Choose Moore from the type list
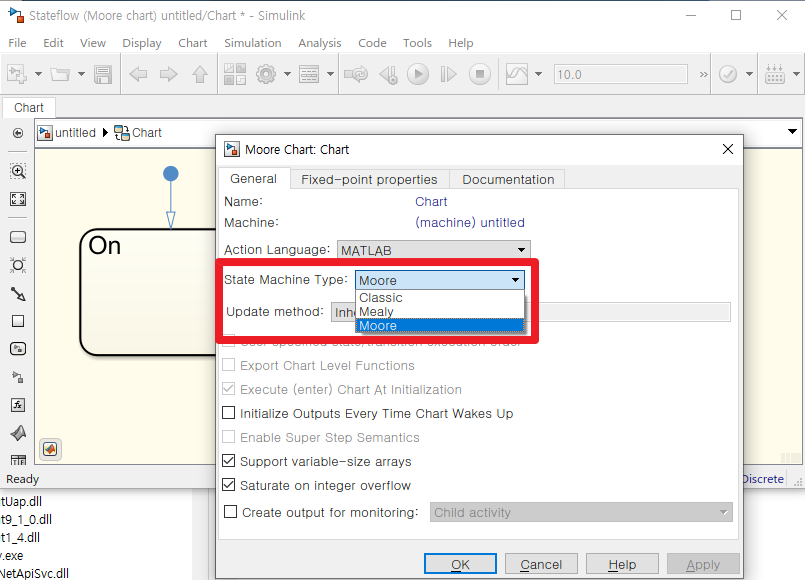The width and height of the screenshot is (805, 580). pos(440,325)
